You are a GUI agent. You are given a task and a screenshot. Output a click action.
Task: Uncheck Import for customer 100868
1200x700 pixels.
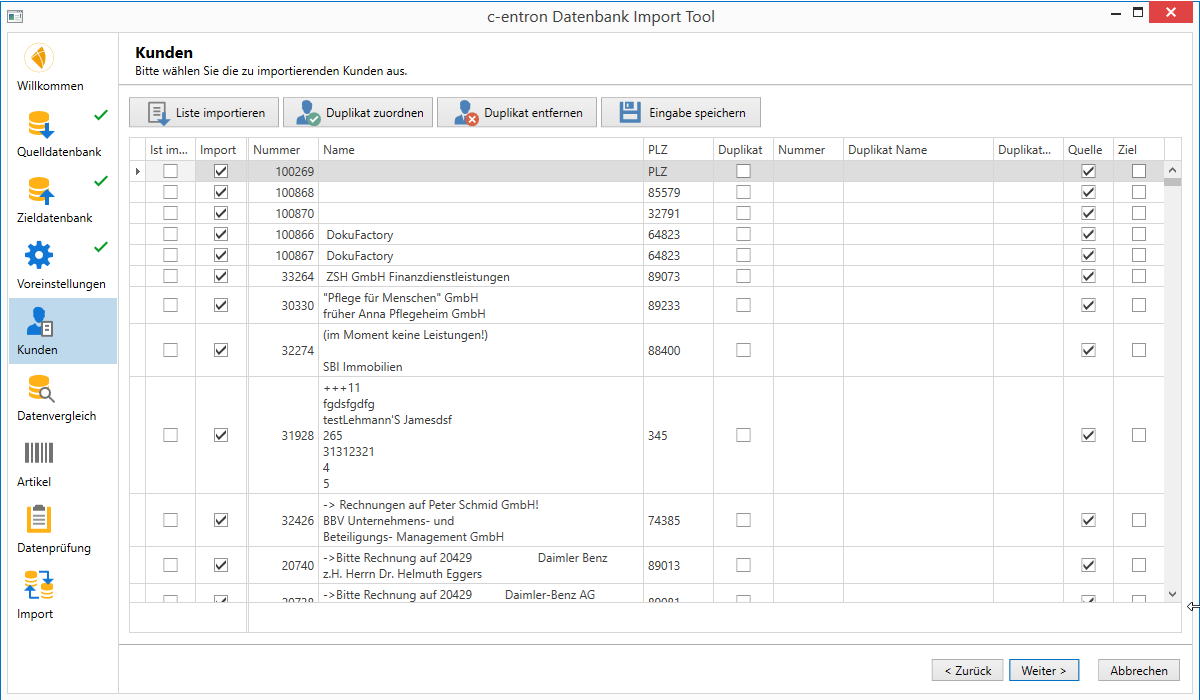(221, 192)
